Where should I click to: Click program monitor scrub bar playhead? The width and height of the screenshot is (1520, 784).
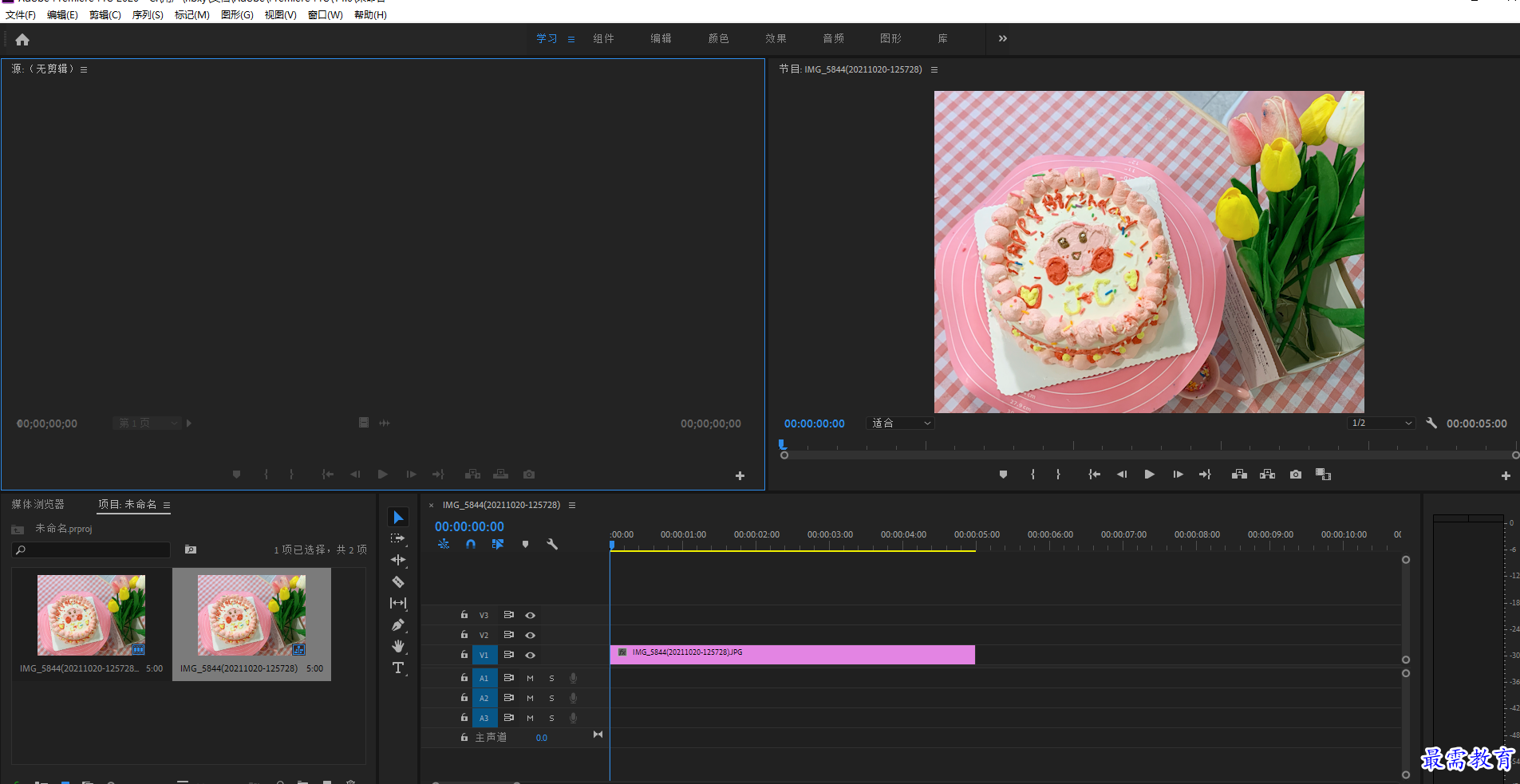pyautogui.click(x=782, y=444)
